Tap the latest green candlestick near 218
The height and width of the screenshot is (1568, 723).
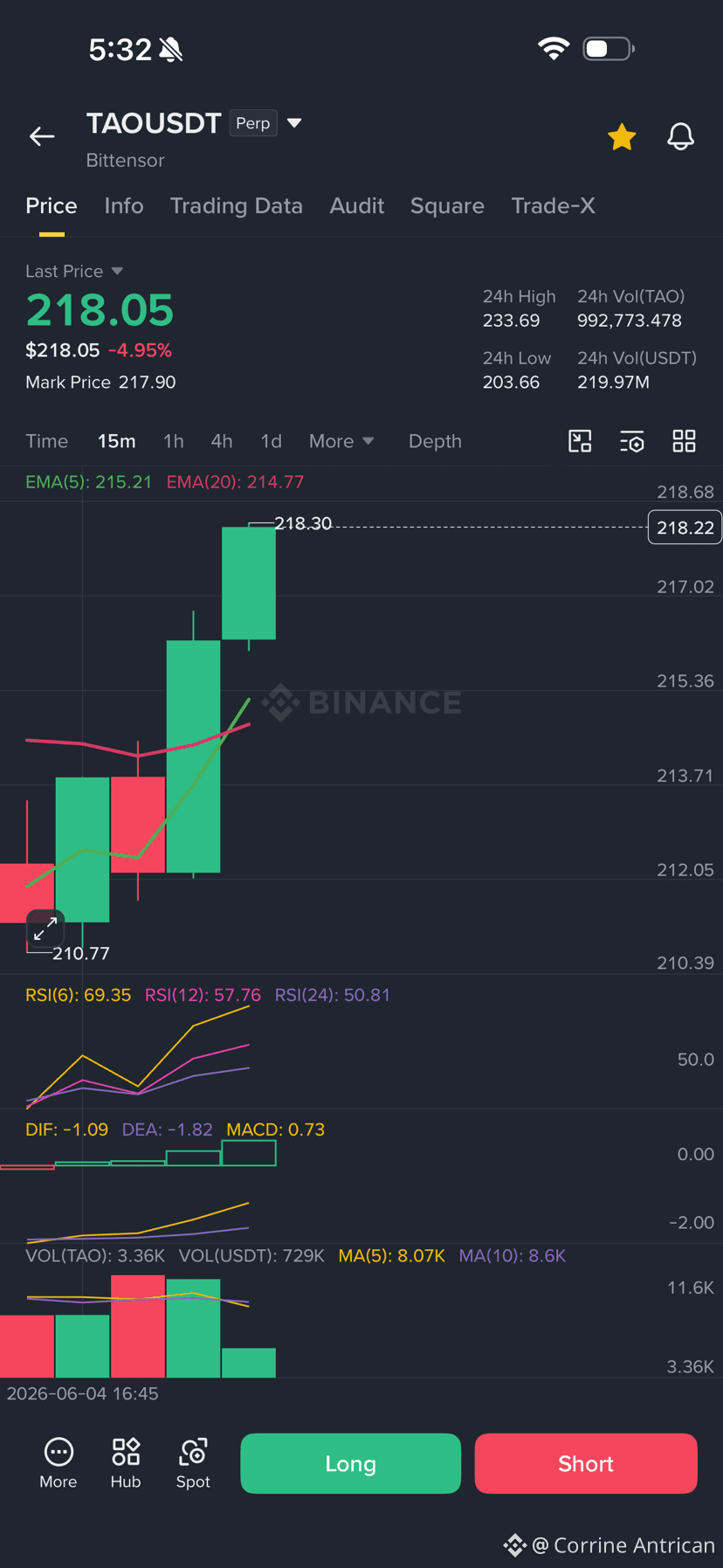coord(249,583)
